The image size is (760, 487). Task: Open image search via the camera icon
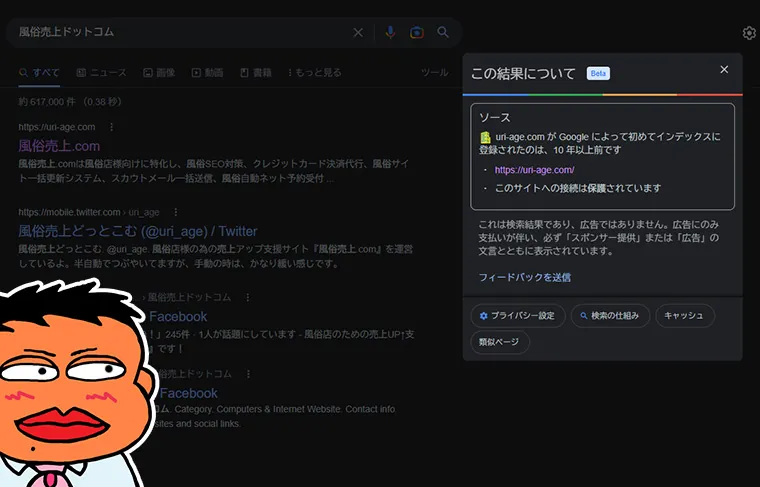point(417,32)
